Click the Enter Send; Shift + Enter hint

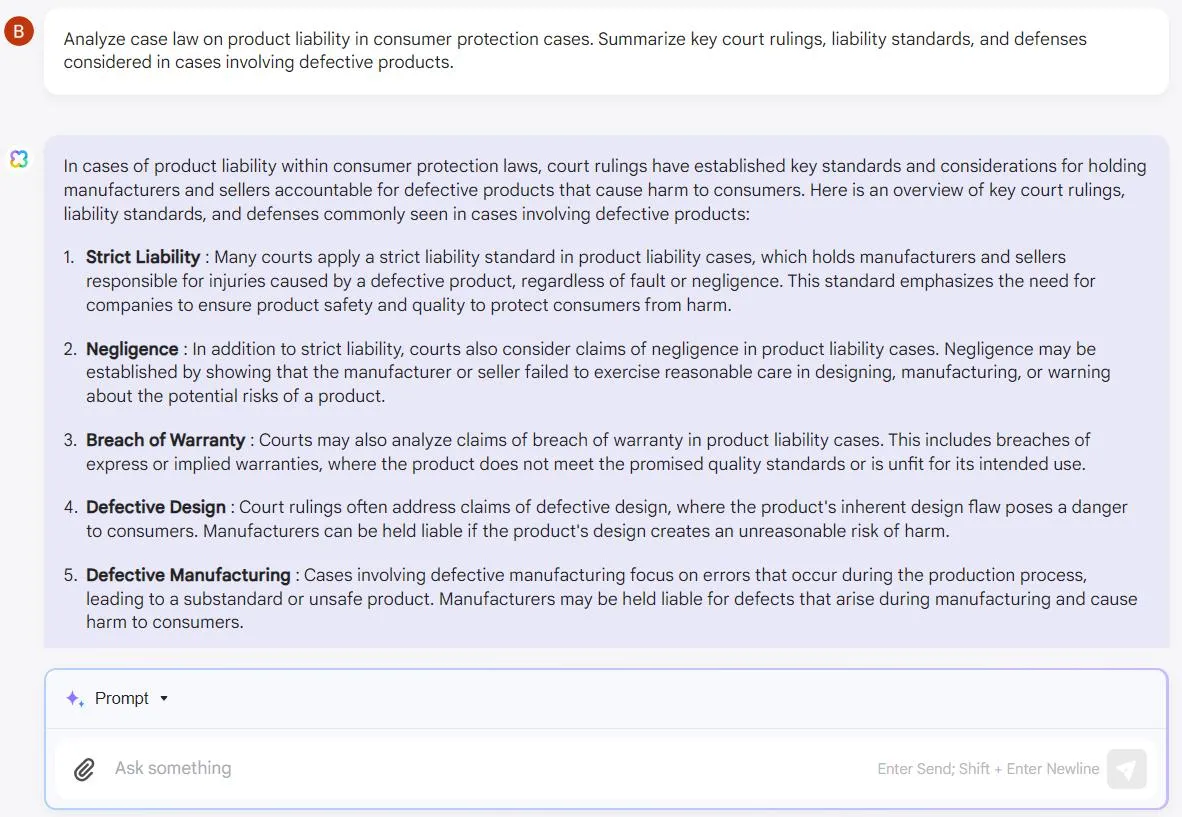click(x=988, y=769)
